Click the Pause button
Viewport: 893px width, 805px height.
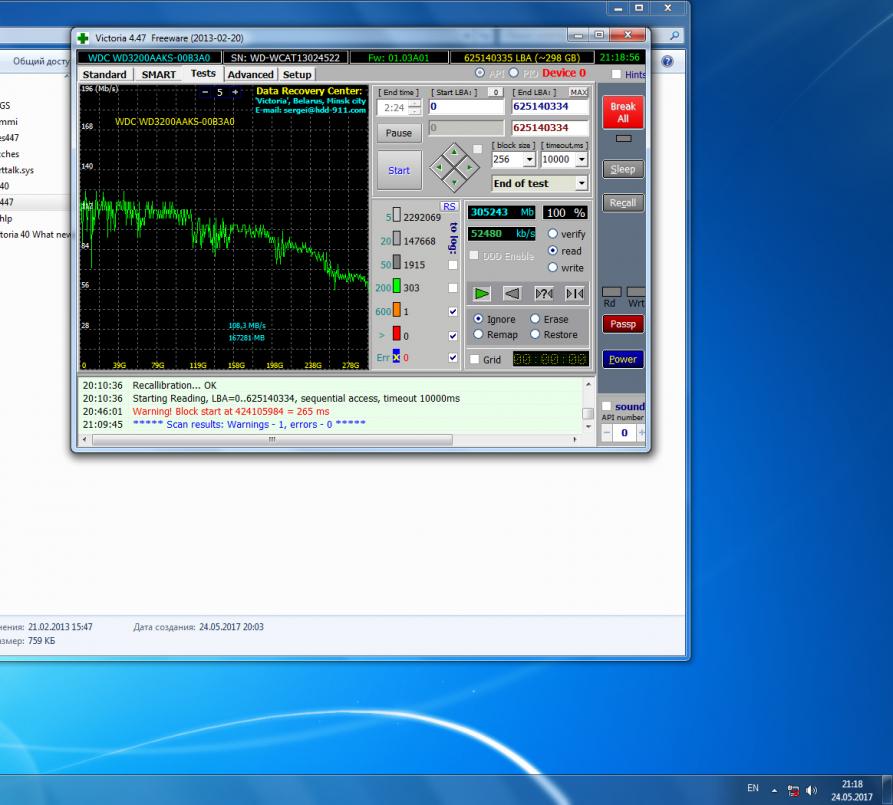click(x=399, y=133)
